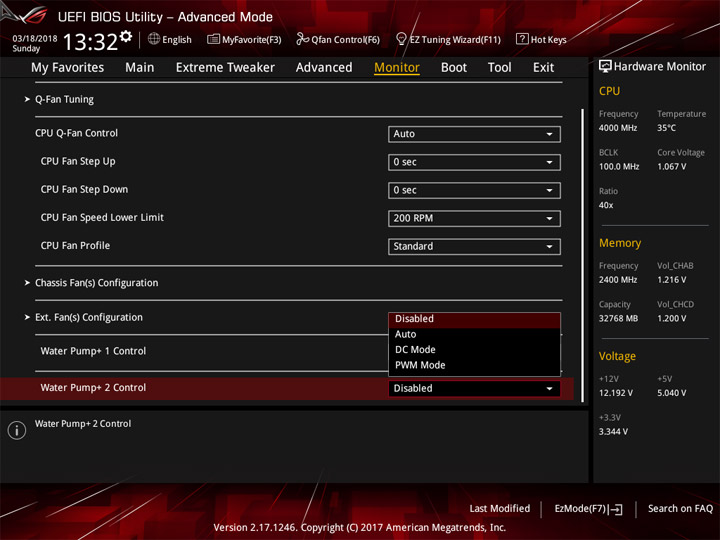Open Qfan Control(F6) fan icon

[302, 39]
